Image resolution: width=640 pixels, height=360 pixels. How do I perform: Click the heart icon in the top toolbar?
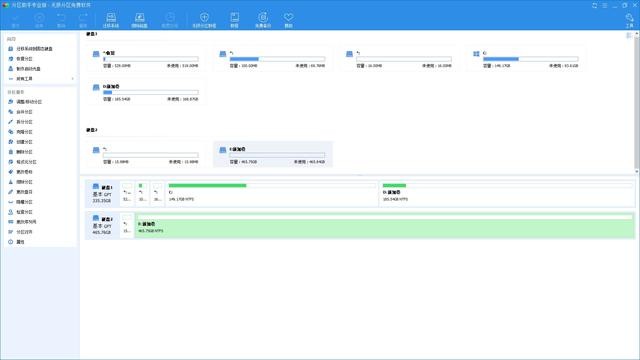(289, 20)
